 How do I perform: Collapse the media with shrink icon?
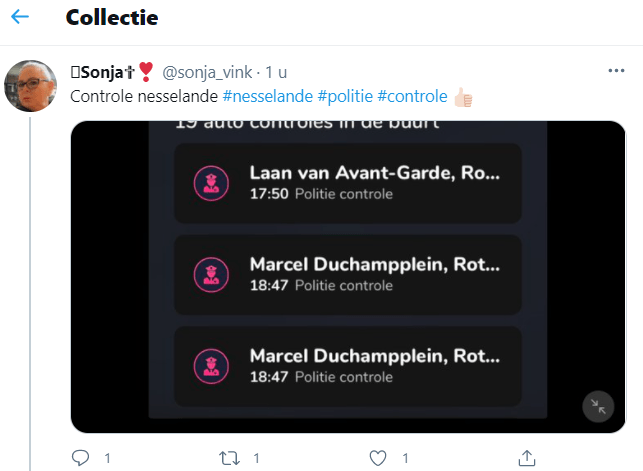[598, 407]
